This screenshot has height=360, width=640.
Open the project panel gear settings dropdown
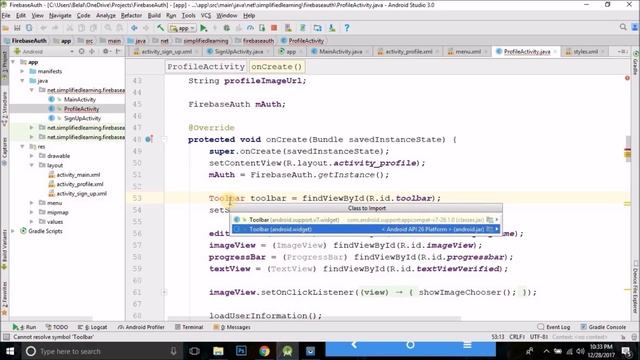[x=107, y=51]
